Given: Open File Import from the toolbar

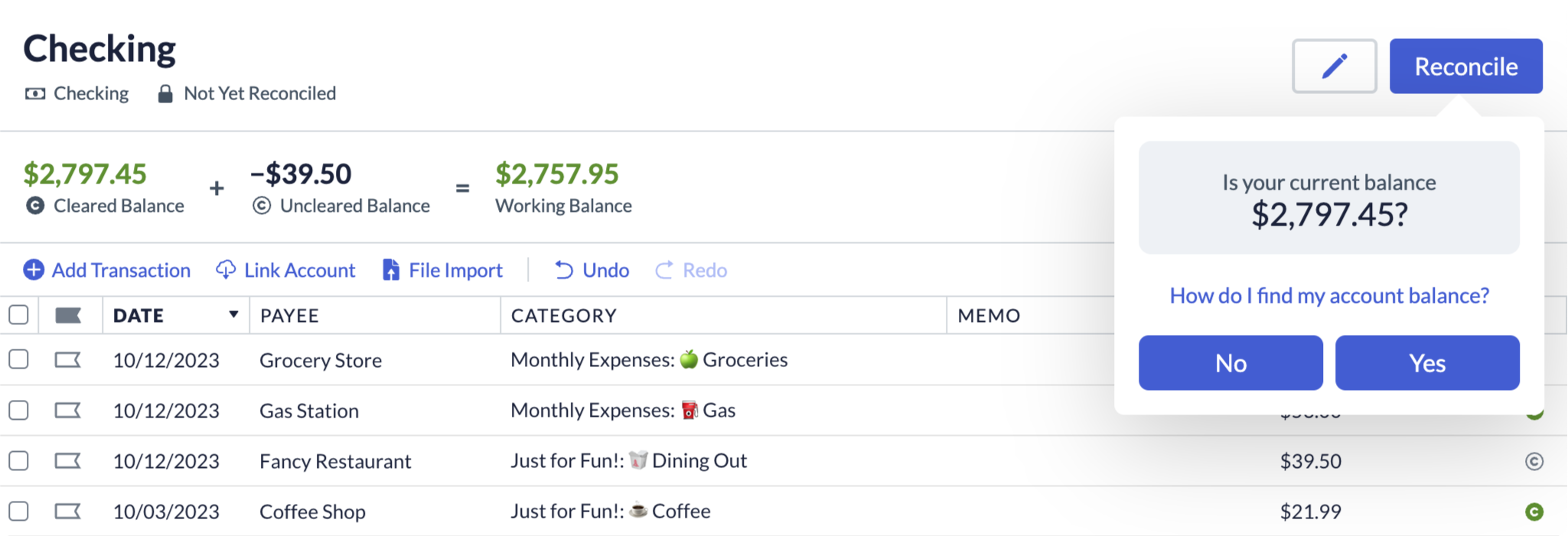Looking at the screenshot, I should 442,270.
